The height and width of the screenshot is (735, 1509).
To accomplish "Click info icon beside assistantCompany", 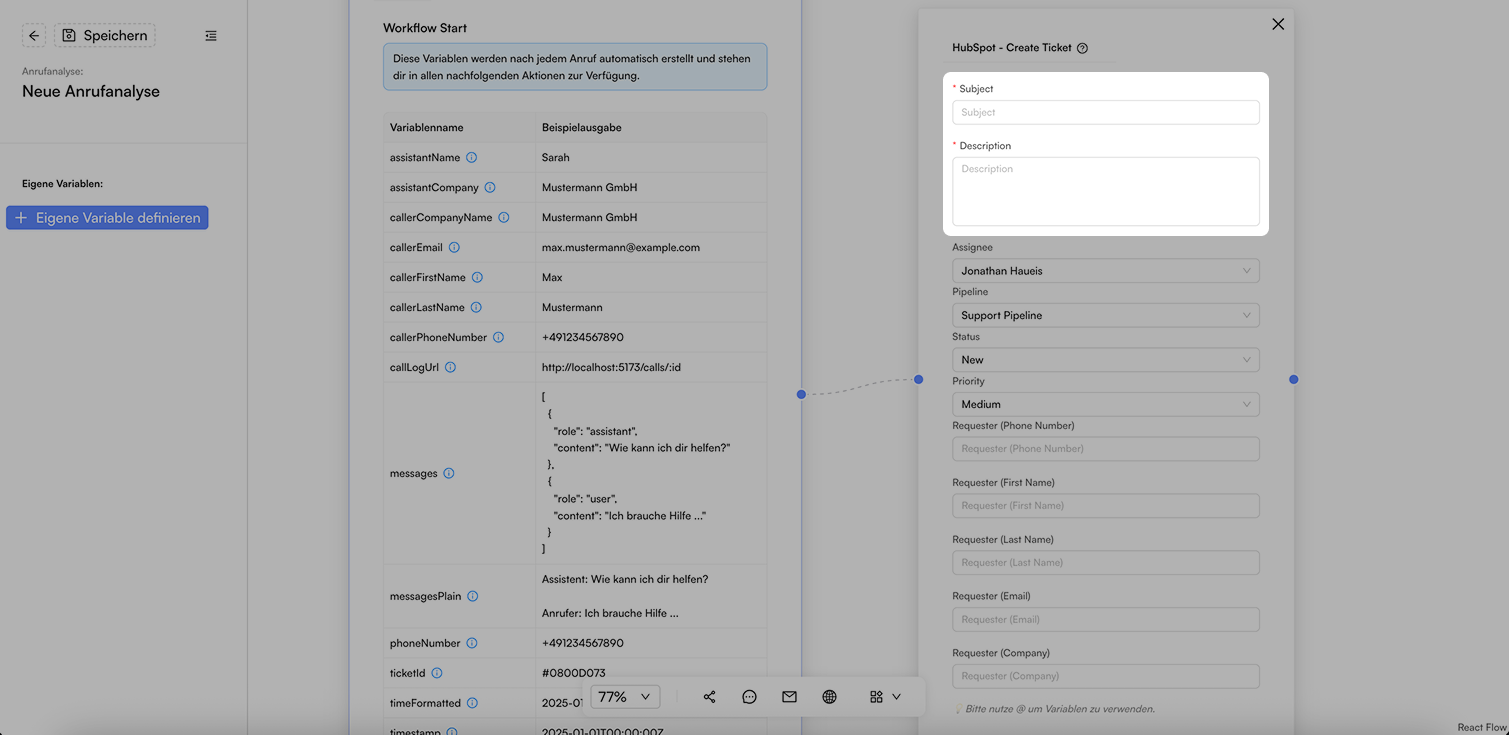I will click(x=490, y=187).
